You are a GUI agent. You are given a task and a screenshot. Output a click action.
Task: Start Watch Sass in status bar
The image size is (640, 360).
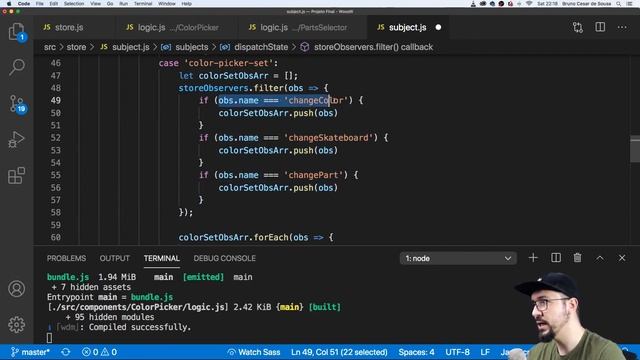(x=253, y=352)
